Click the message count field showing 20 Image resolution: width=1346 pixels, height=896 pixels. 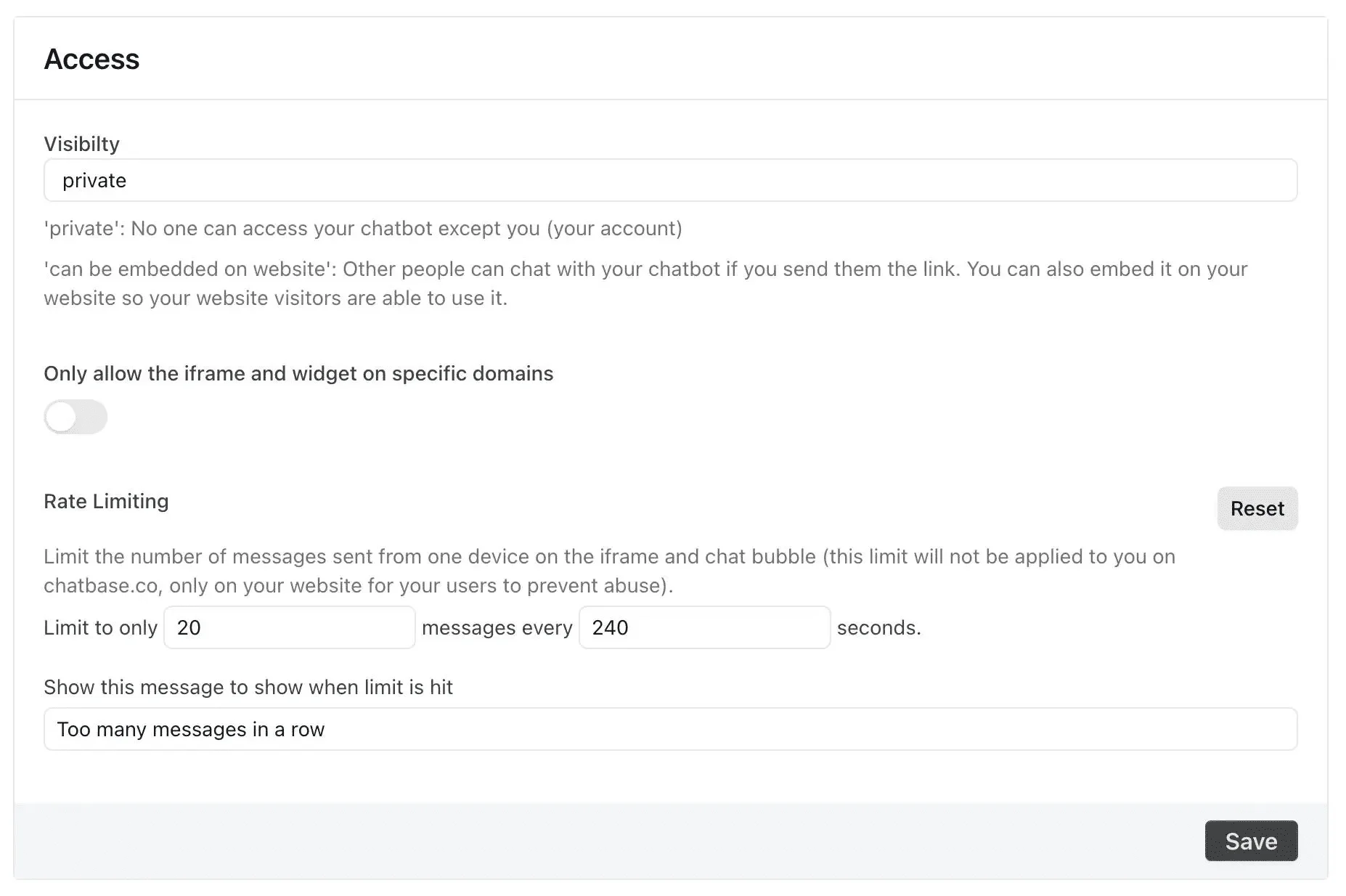click(289, 627)
